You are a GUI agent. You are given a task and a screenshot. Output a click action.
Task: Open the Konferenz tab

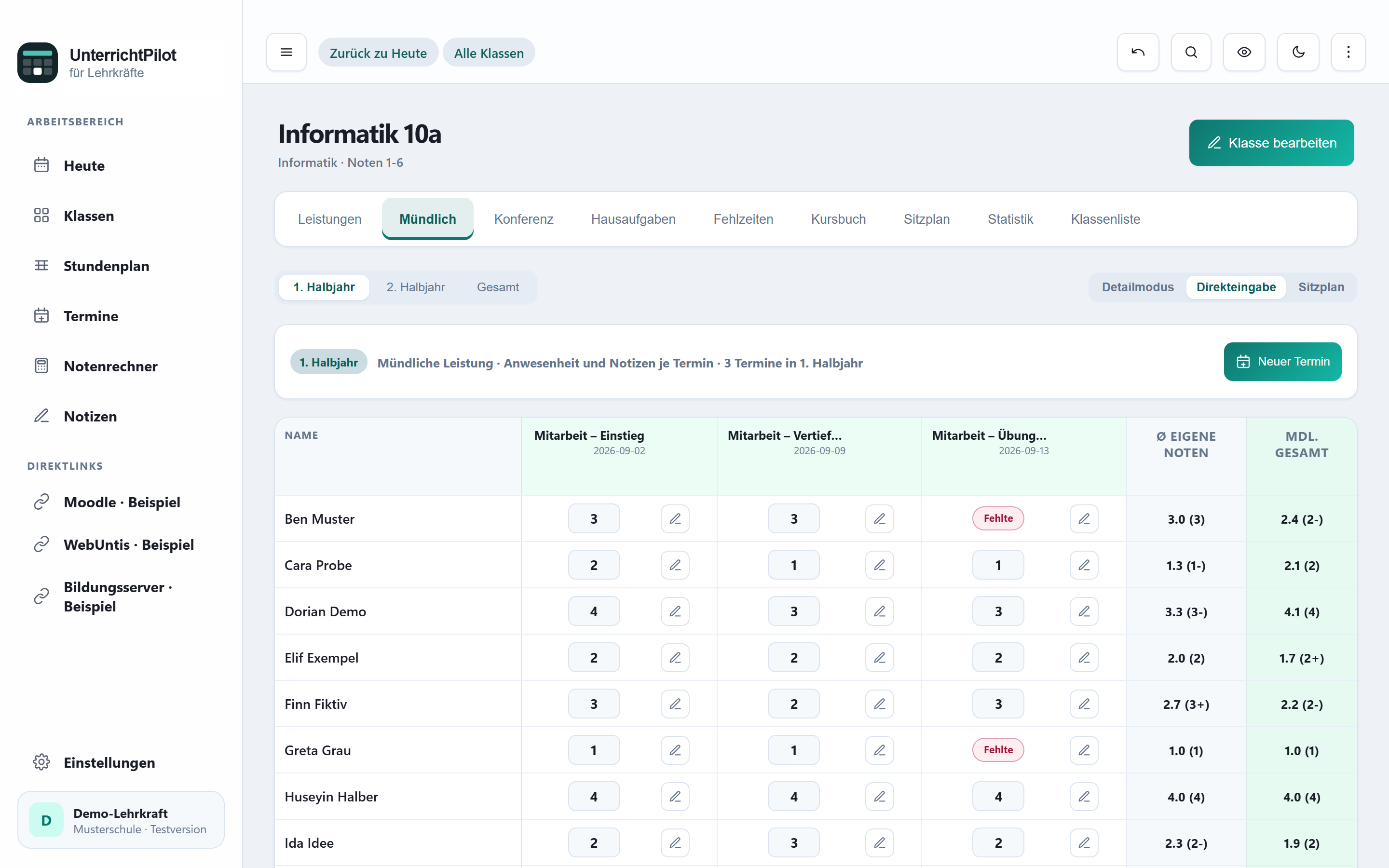click(x=523, y=219)
